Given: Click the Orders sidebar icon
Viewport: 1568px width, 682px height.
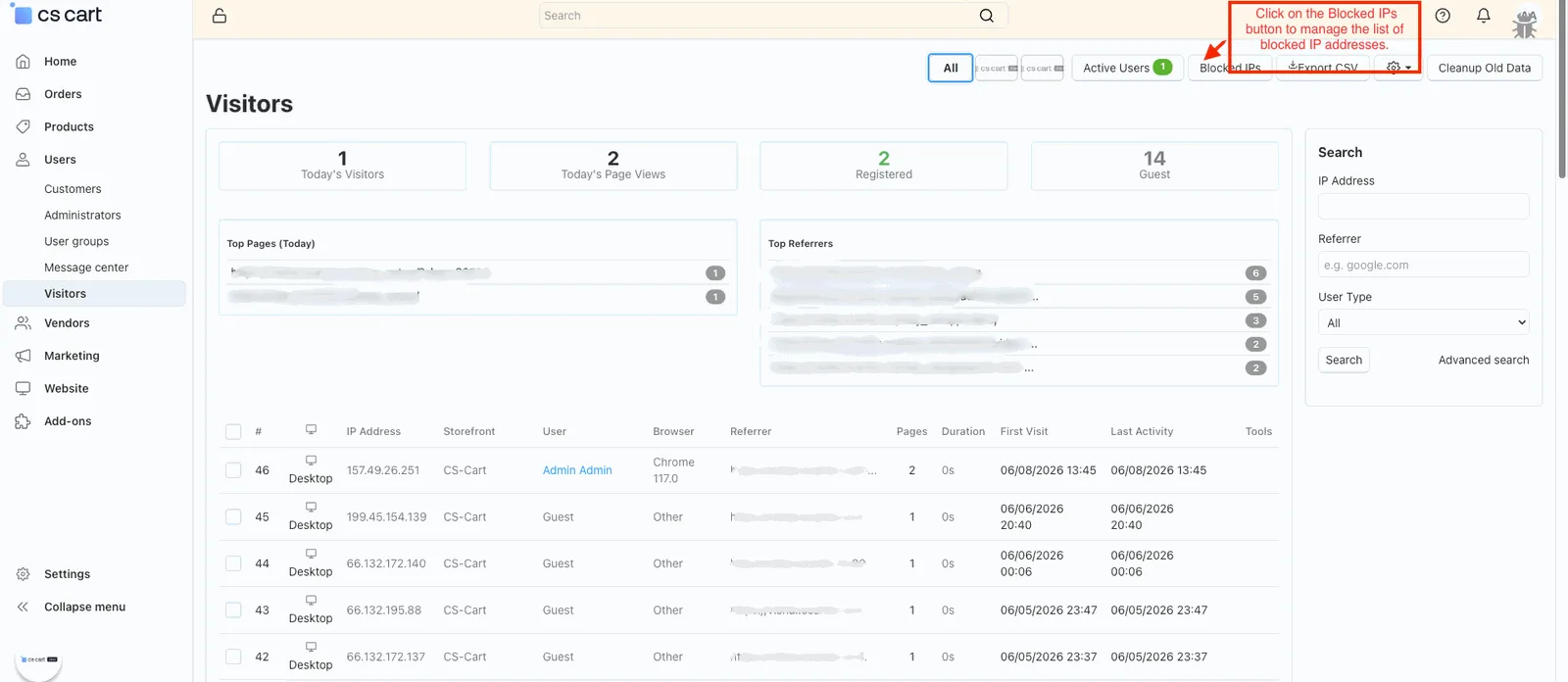Looking at the screenshot, I should point(23,94).
